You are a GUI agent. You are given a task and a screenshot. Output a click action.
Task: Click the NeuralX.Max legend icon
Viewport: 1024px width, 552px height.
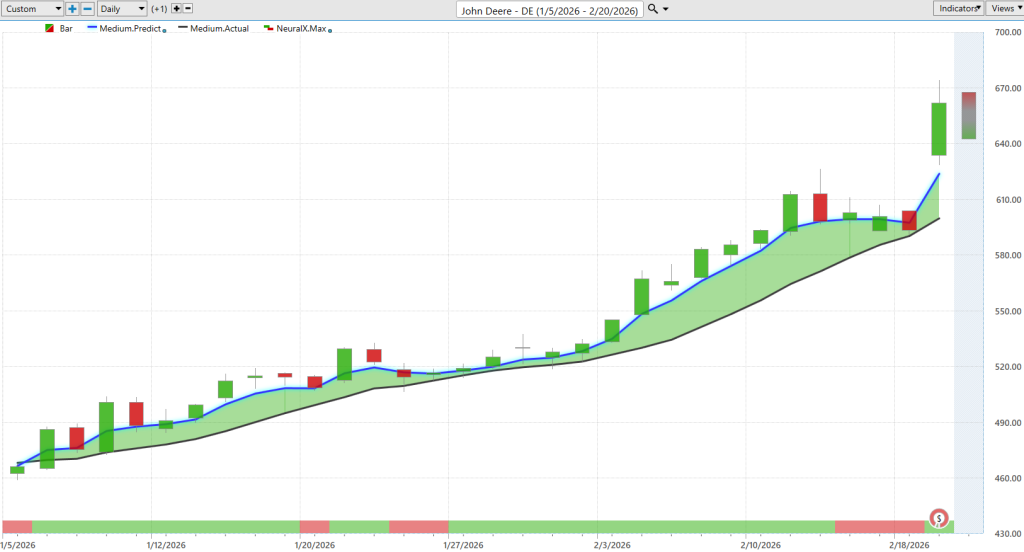click(268, 29)
